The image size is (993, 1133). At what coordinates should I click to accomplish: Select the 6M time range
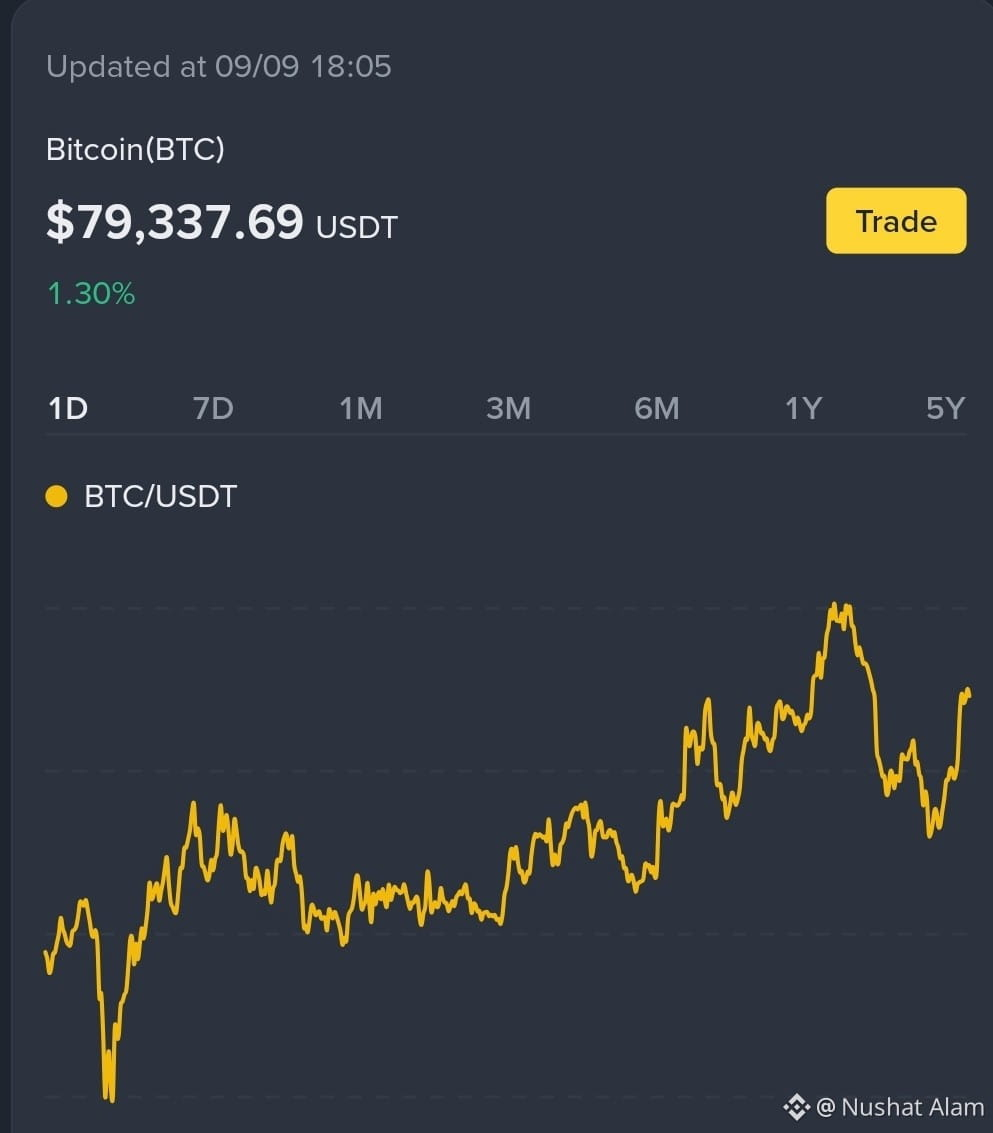656,408
